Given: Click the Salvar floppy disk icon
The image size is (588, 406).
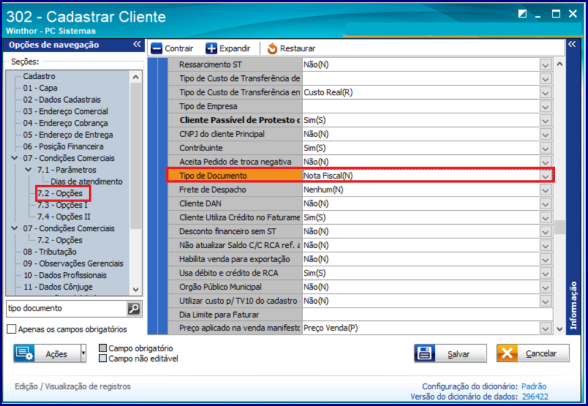Looking at the screenshot, I should (x=424, y=354).
